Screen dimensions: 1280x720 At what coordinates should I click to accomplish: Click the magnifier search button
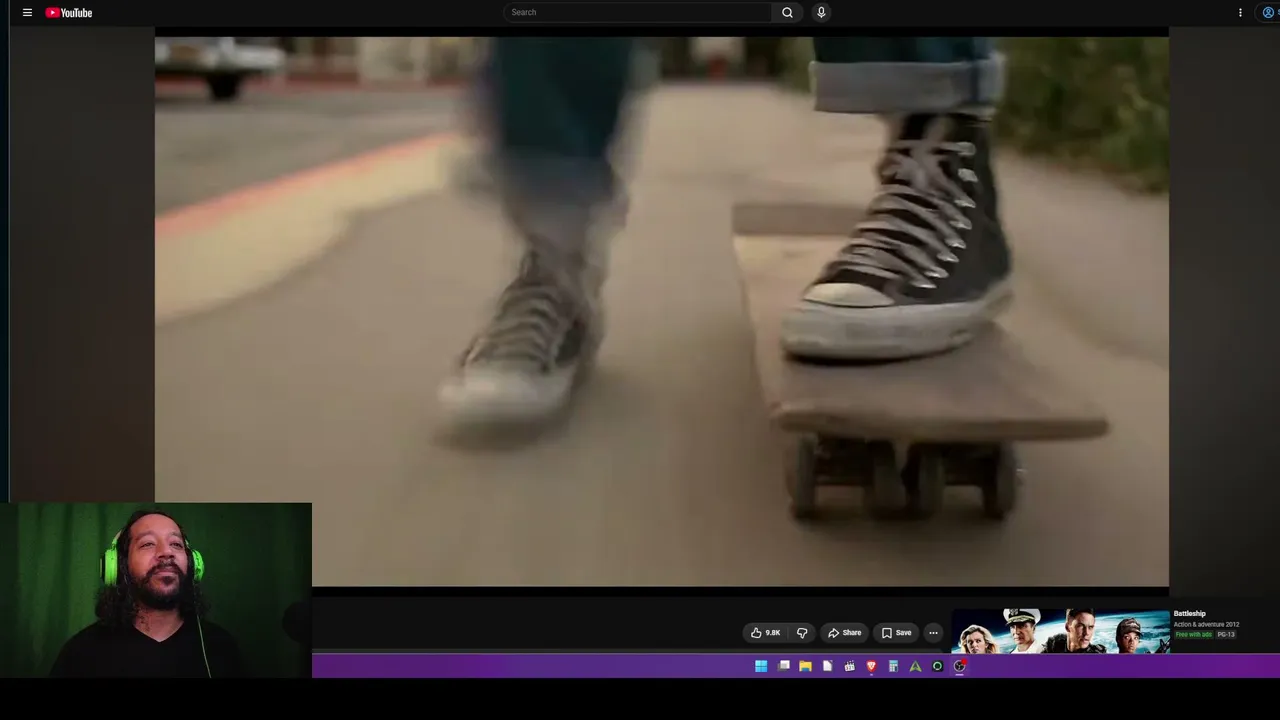787,12
